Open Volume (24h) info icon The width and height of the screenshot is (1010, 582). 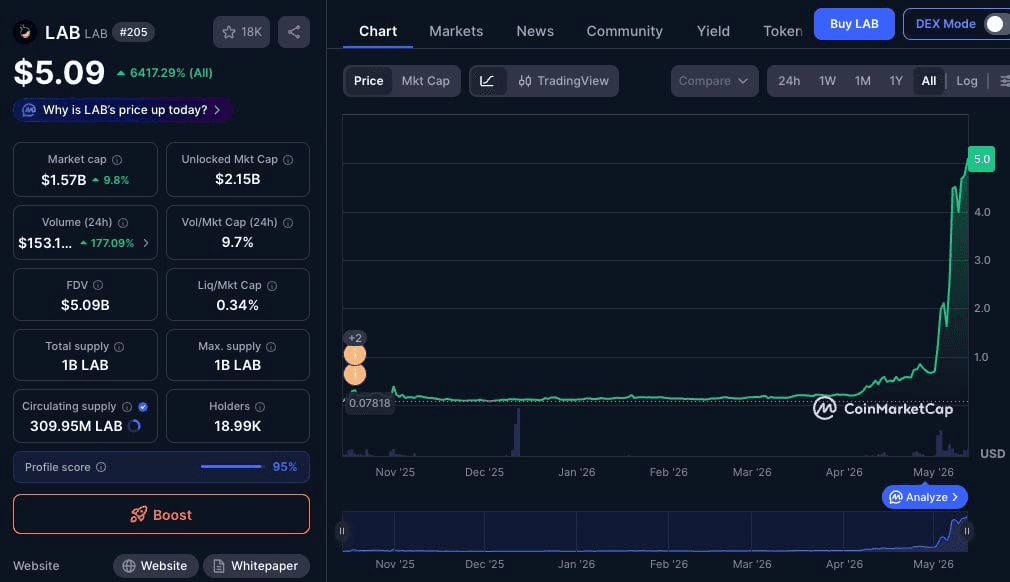[123, 223]
